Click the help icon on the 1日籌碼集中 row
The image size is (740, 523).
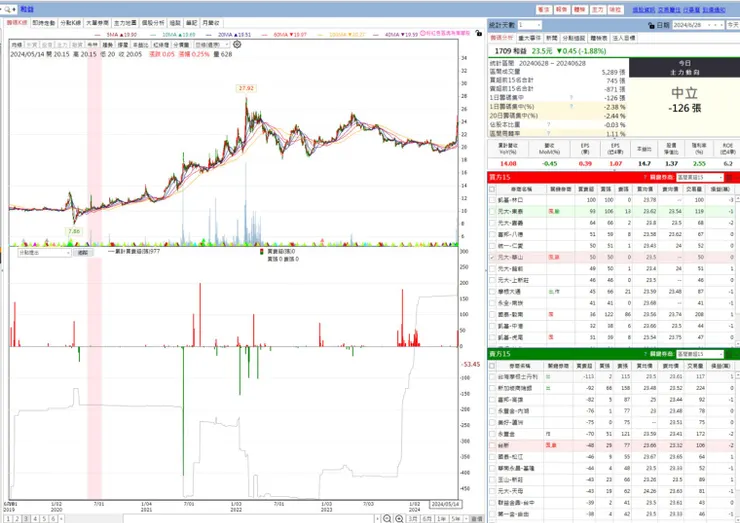571,98
